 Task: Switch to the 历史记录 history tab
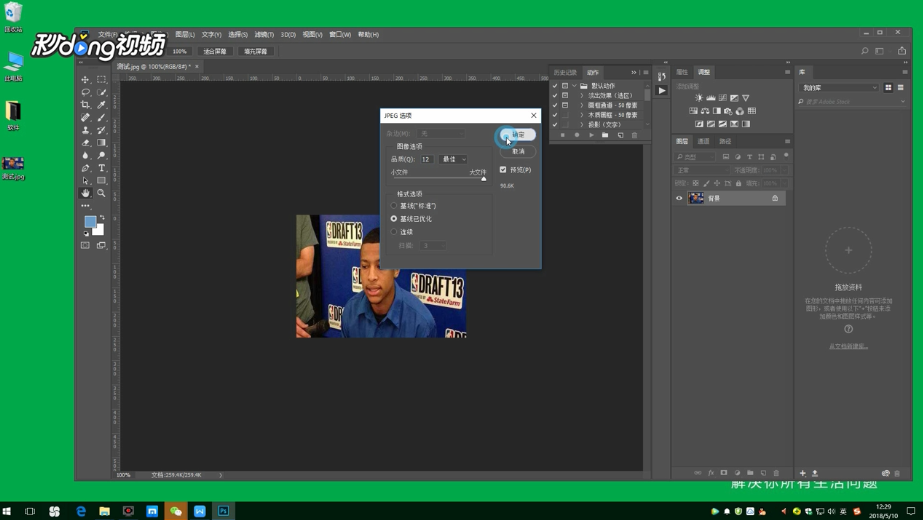click(x=565, y=72)
